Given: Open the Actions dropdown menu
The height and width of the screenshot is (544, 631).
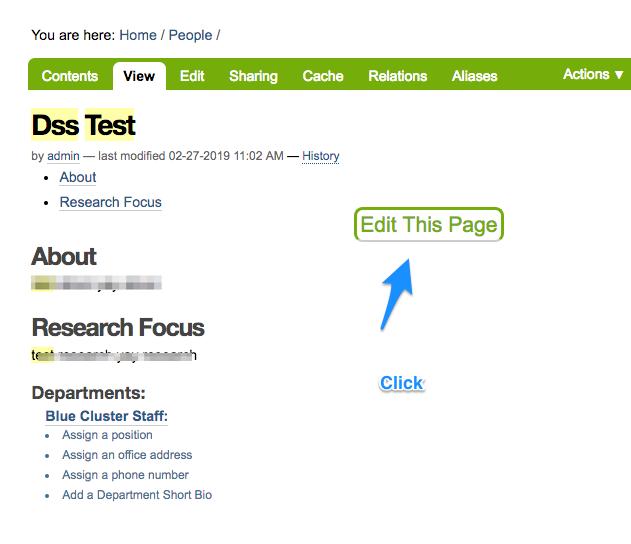Looking at the screenshot, I should [x=593, y=75].
